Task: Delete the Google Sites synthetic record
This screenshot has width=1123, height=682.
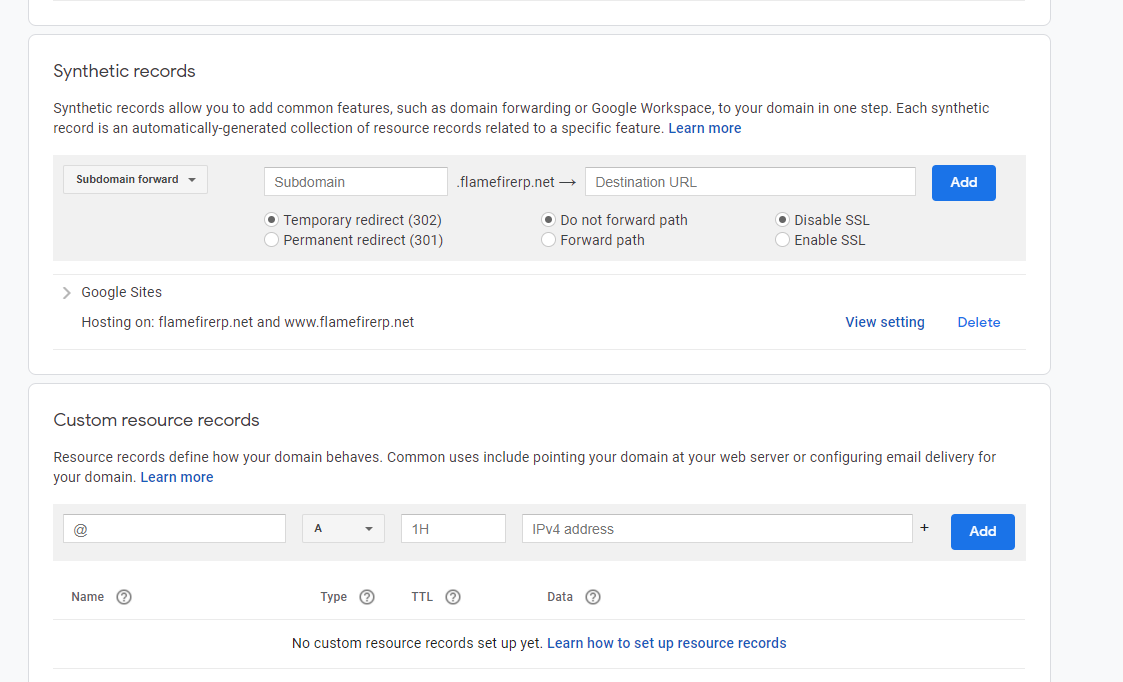Action: (x=978, y=322)
